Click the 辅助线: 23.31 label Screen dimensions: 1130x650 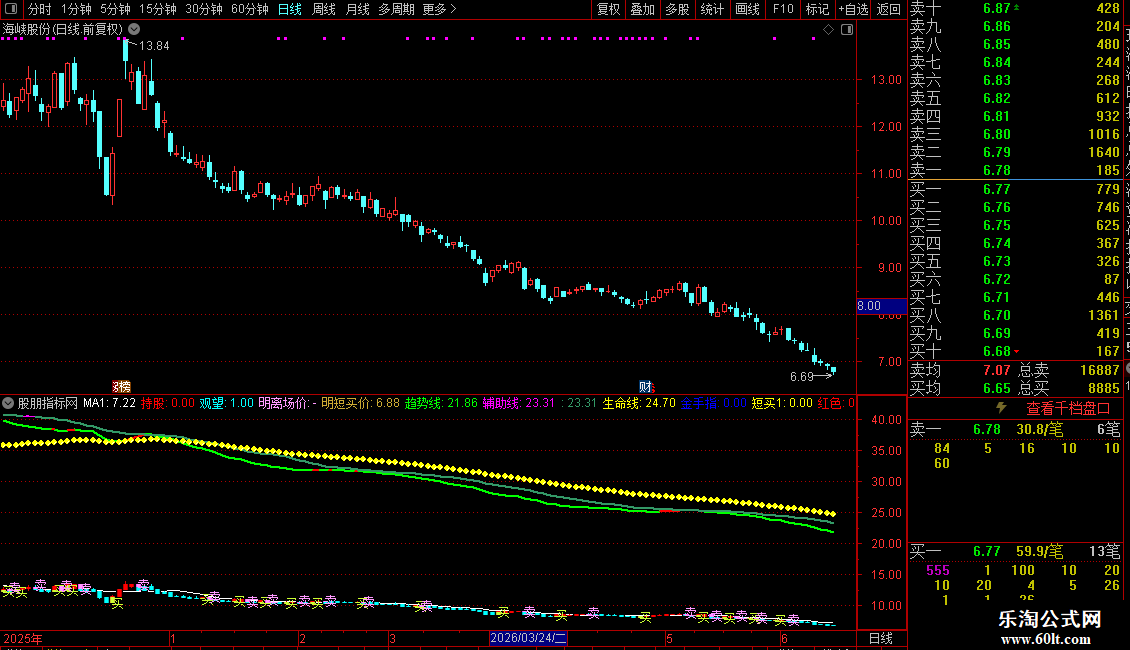(x=519, y=403)
